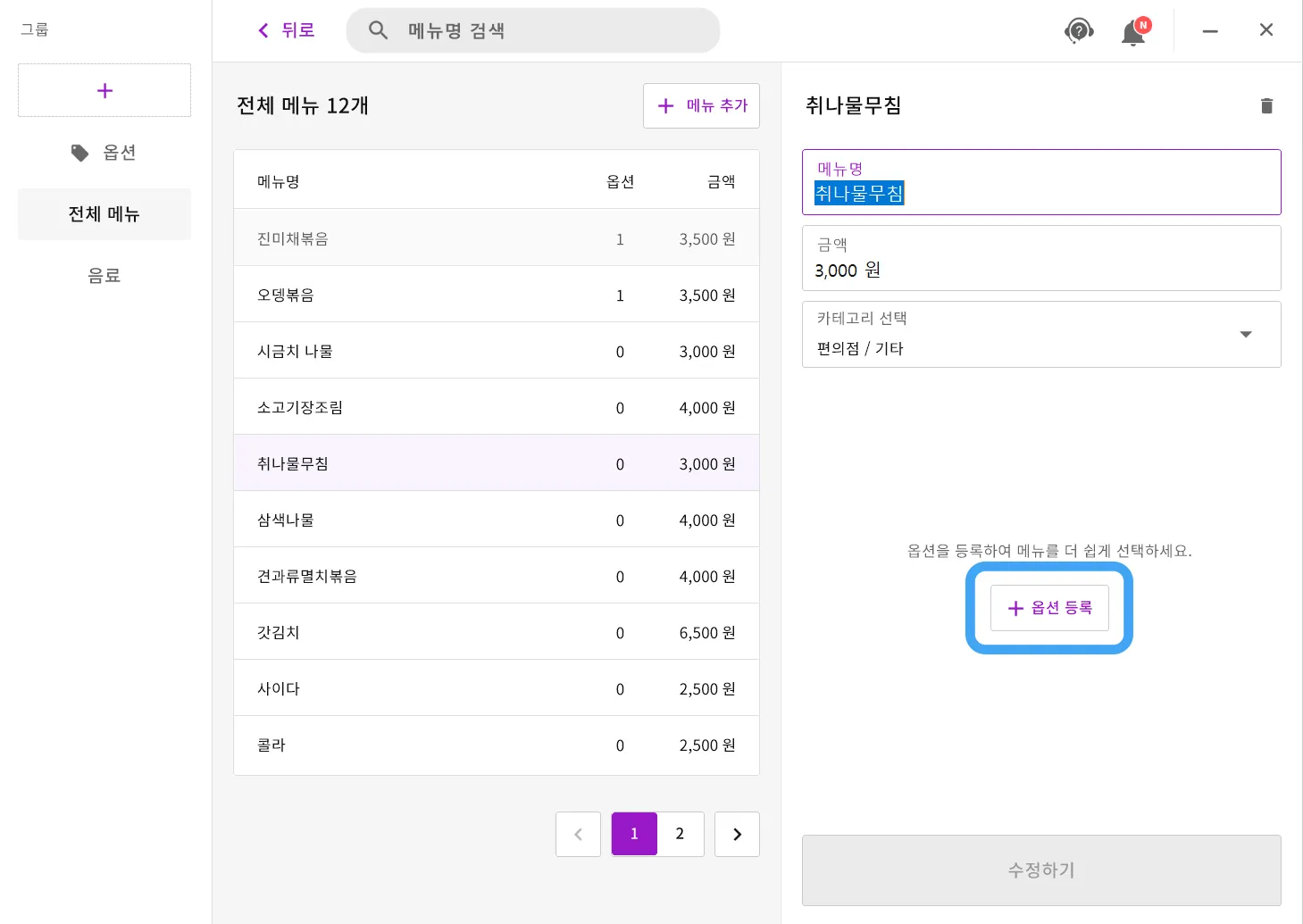The height and width of the screenshot is (924, 1303).
Task: Click the customer support headset icon
Action: [x=1079, y=31]
